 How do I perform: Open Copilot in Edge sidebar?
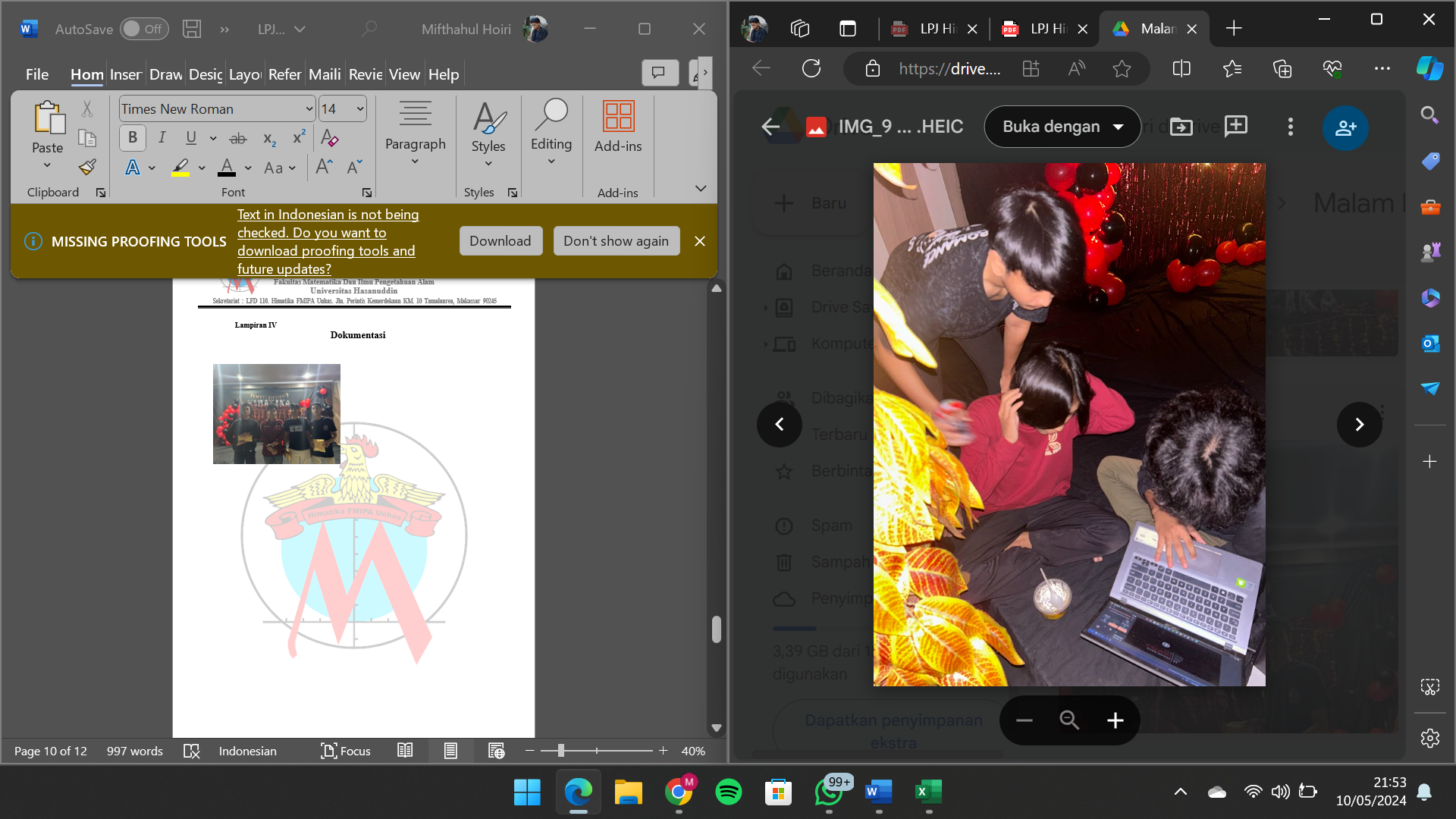[1430, 69]
